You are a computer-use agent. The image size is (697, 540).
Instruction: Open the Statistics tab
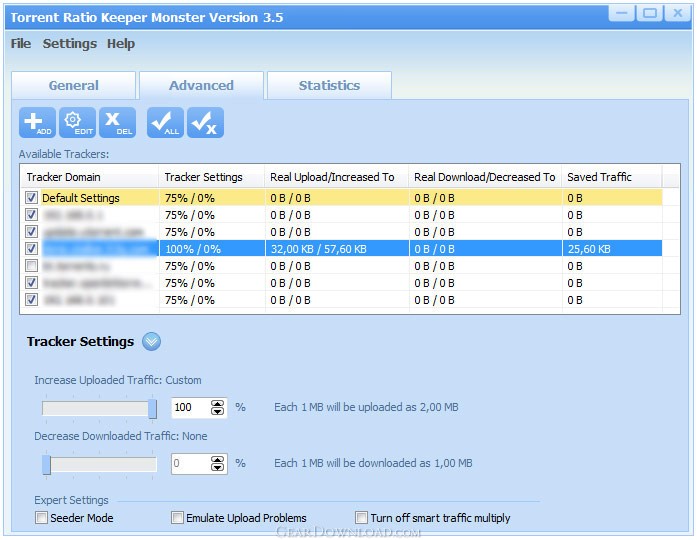click(x=329, y=86)
